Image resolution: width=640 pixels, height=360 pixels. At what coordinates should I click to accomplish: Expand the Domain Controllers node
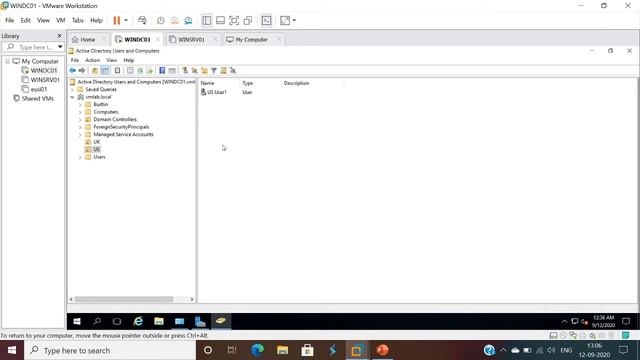click(80, 120)
